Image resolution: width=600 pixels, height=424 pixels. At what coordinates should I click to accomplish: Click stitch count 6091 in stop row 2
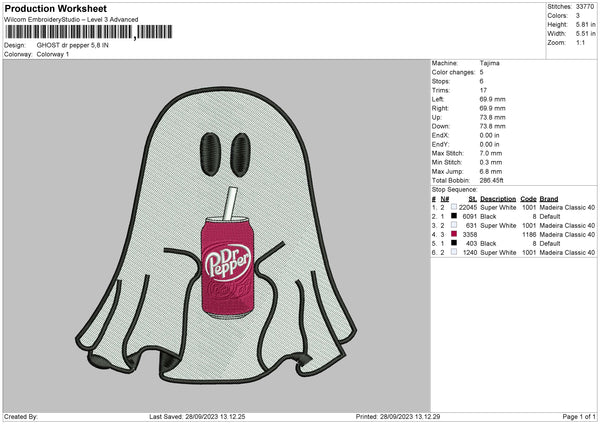tap(470, 217)
